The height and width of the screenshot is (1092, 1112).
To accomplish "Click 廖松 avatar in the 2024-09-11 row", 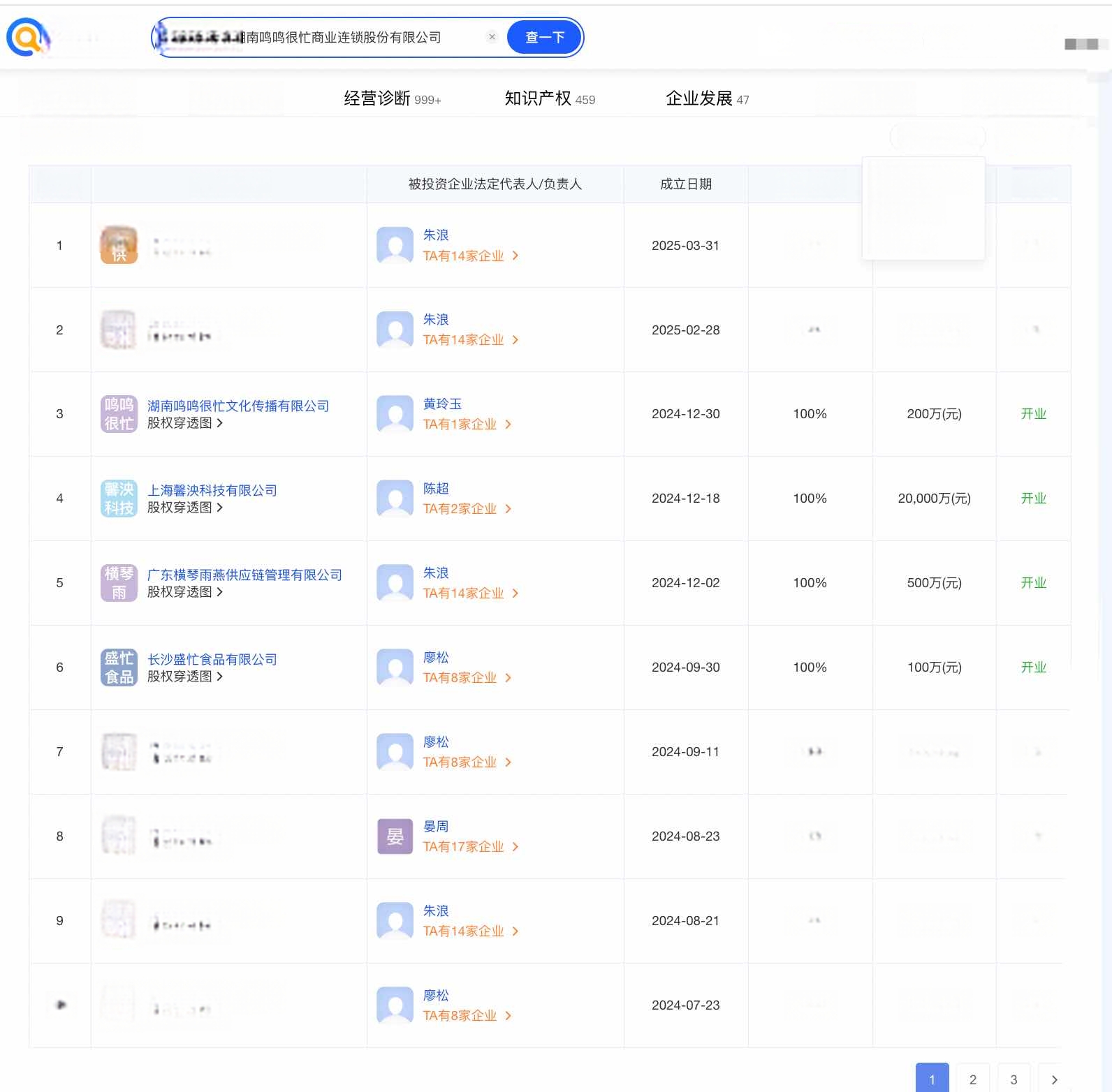I will 395,752.
